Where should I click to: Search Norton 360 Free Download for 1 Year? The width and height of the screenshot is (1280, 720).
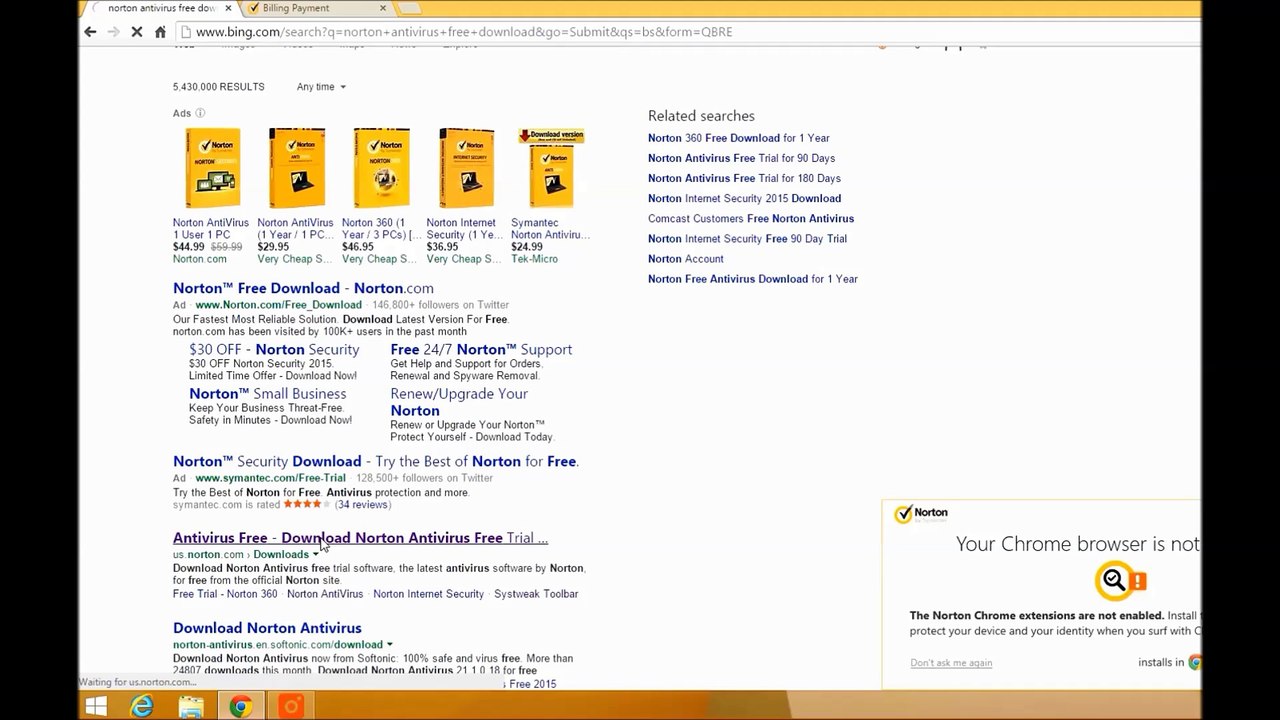[x=738, y=138]
